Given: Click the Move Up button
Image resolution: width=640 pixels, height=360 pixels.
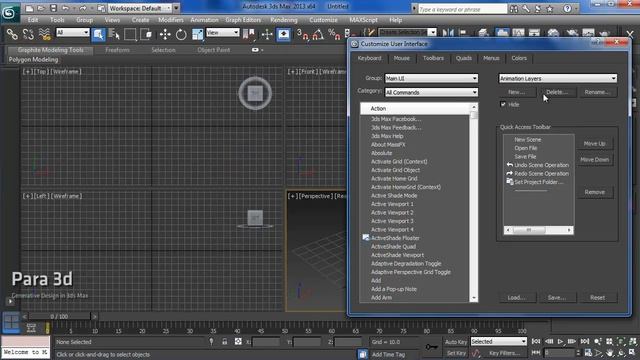Looking at the screenshot, I should pos(595,143).
